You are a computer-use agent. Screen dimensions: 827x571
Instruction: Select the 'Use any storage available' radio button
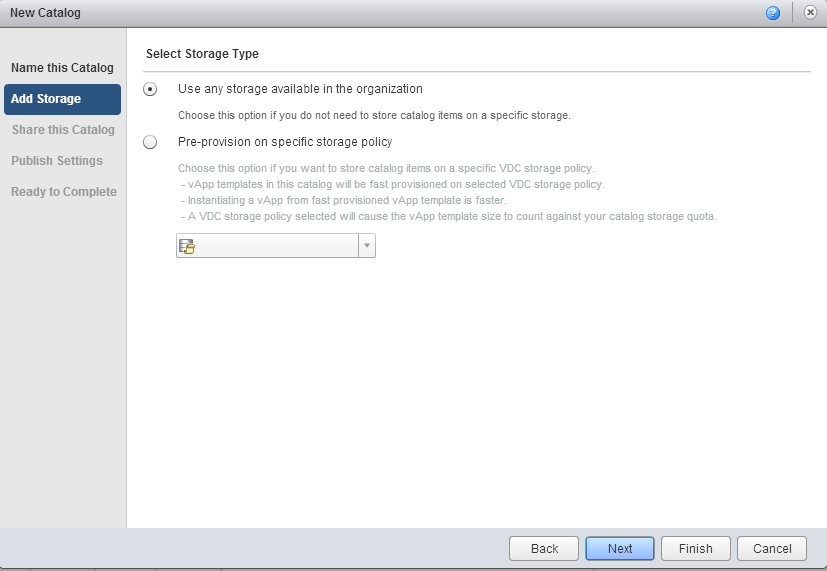click(x=150, y=89)
